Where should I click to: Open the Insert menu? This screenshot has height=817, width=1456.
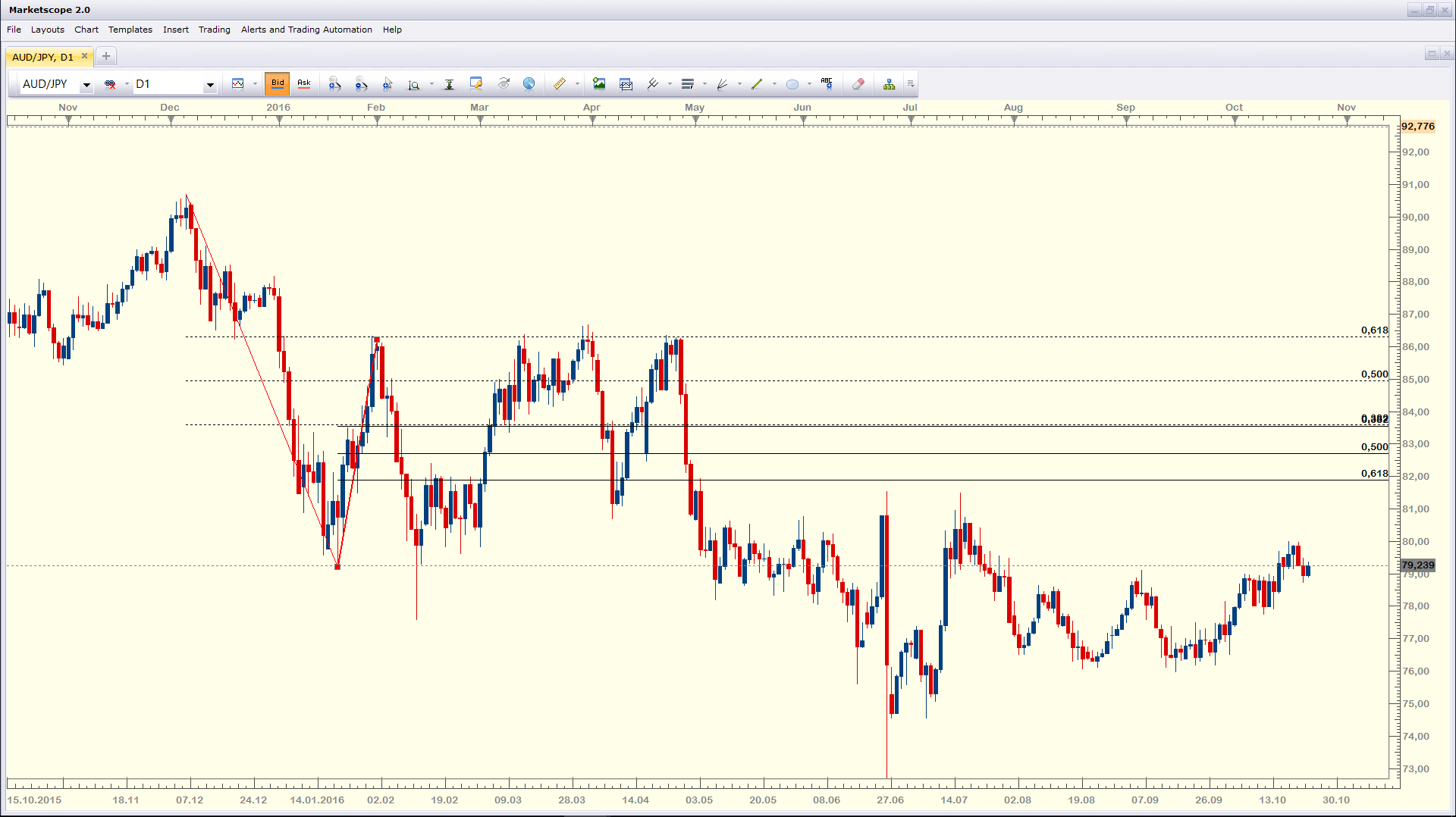[x=176, y=30]
